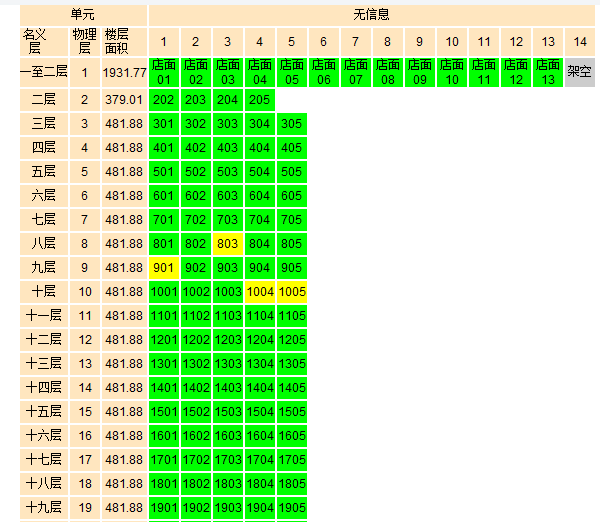Open unit 805

click(x=292, y=244)
